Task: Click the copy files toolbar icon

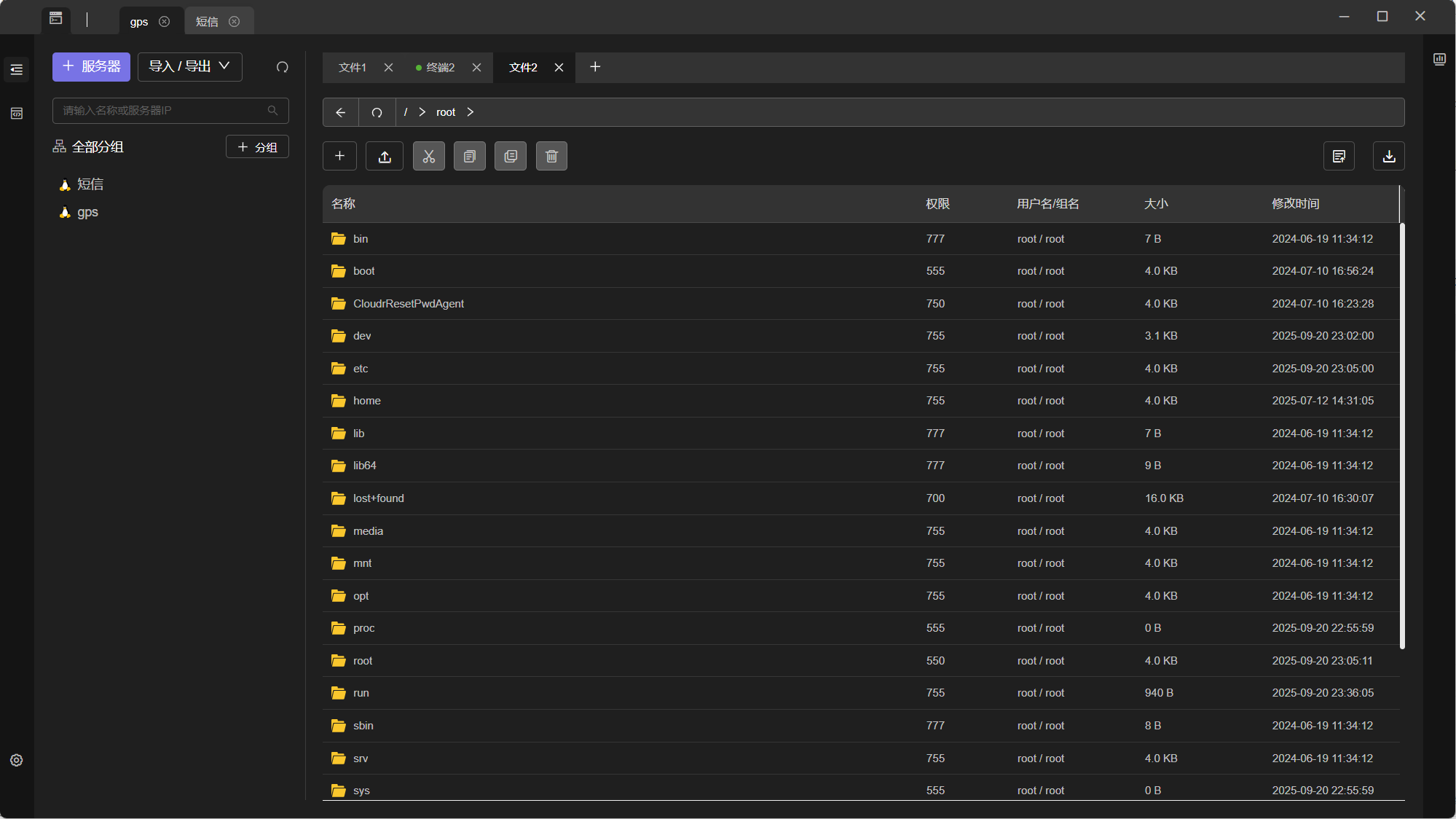Action: (x=469, y=156)
